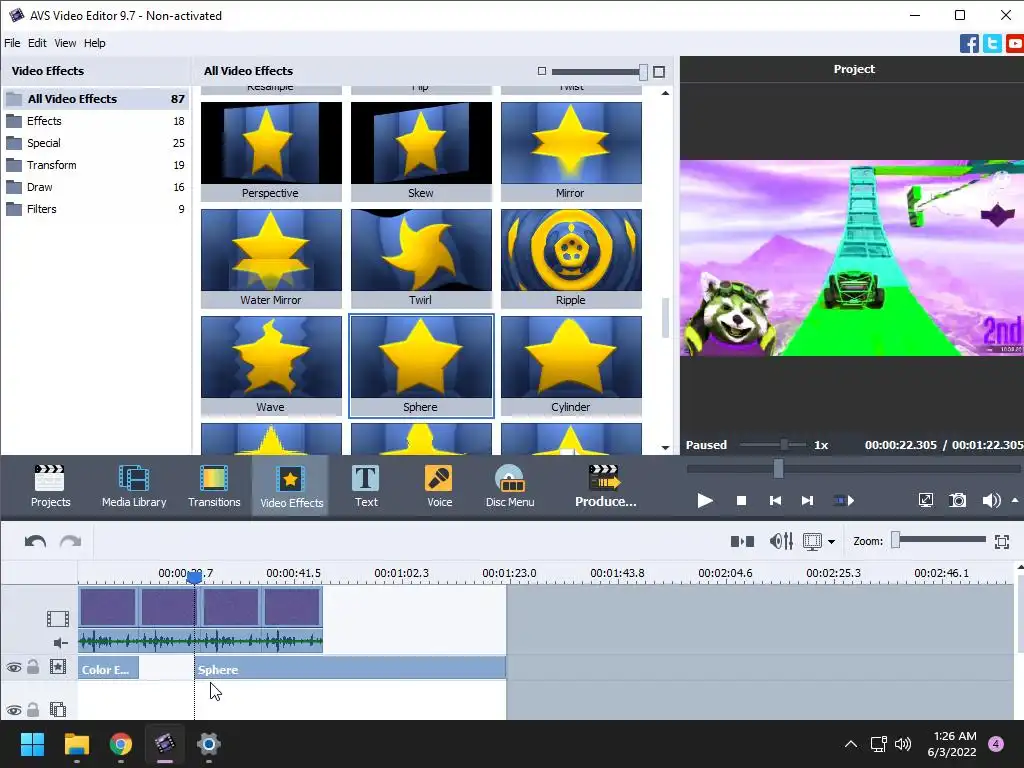The height and width of the screenshot is (768, 1024).
Task: Take a snapshot of the preview
Action: (957, 501)
